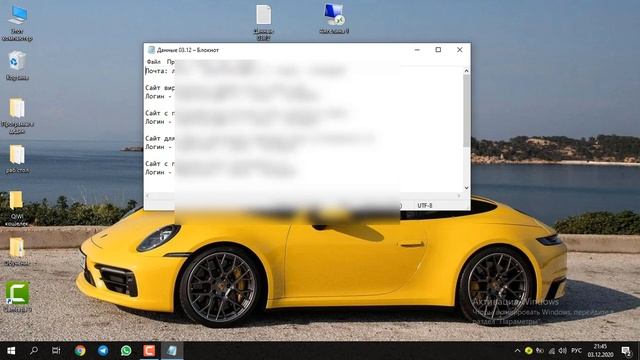Open taskbar Search magnifier
This screenshot has width=640, height=360.
(x=34, y=351)
